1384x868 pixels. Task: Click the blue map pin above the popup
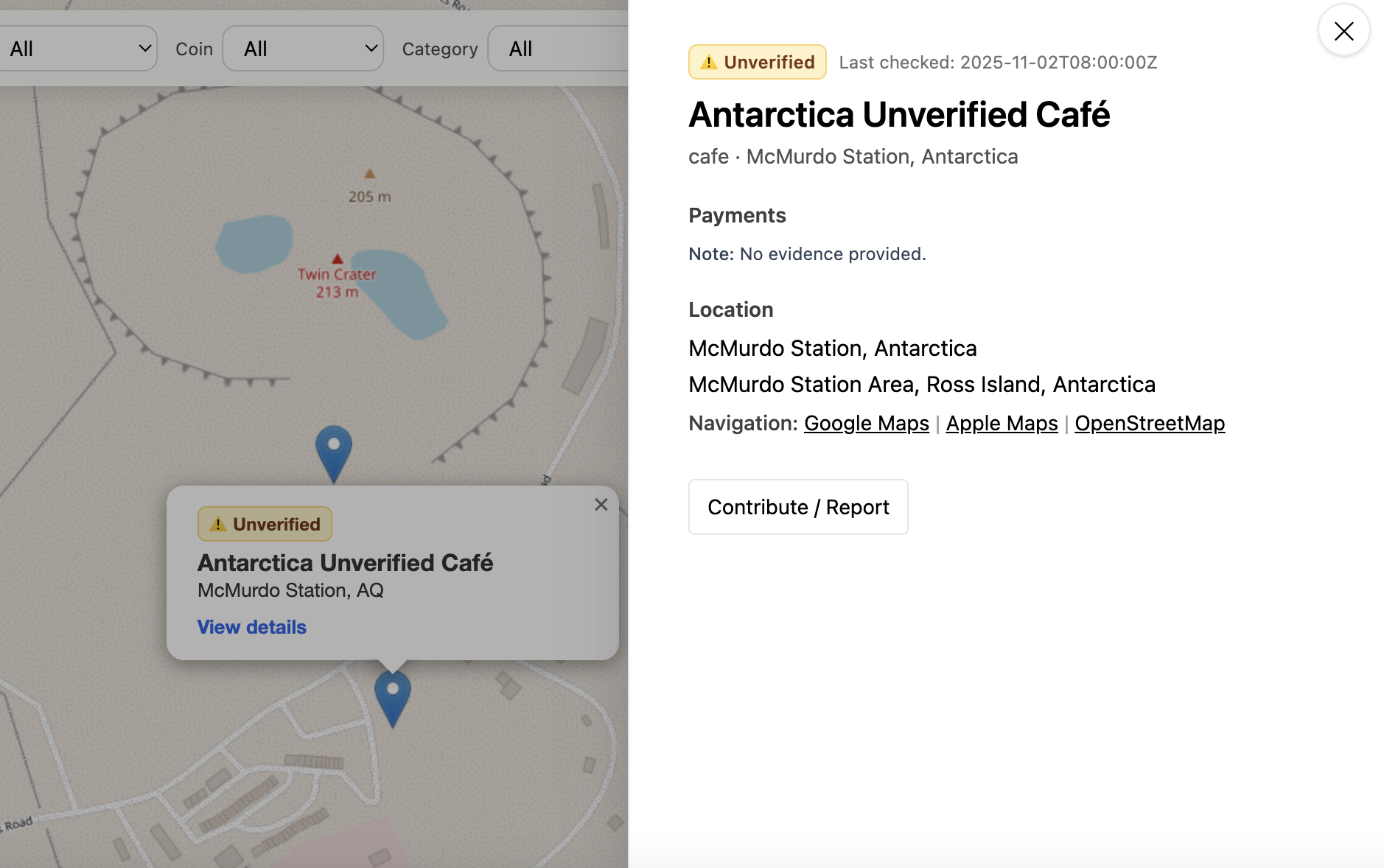click(334, 455)
